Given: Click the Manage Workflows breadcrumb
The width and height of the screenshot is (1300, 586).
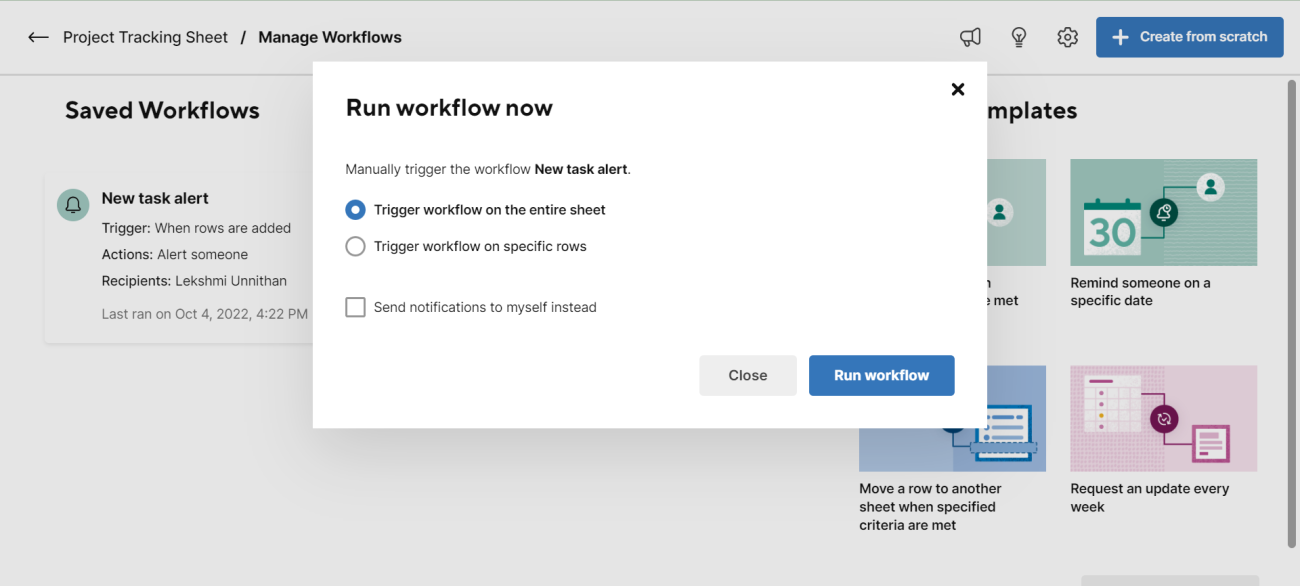Looking at the screenshot, I should coord(330,37).
